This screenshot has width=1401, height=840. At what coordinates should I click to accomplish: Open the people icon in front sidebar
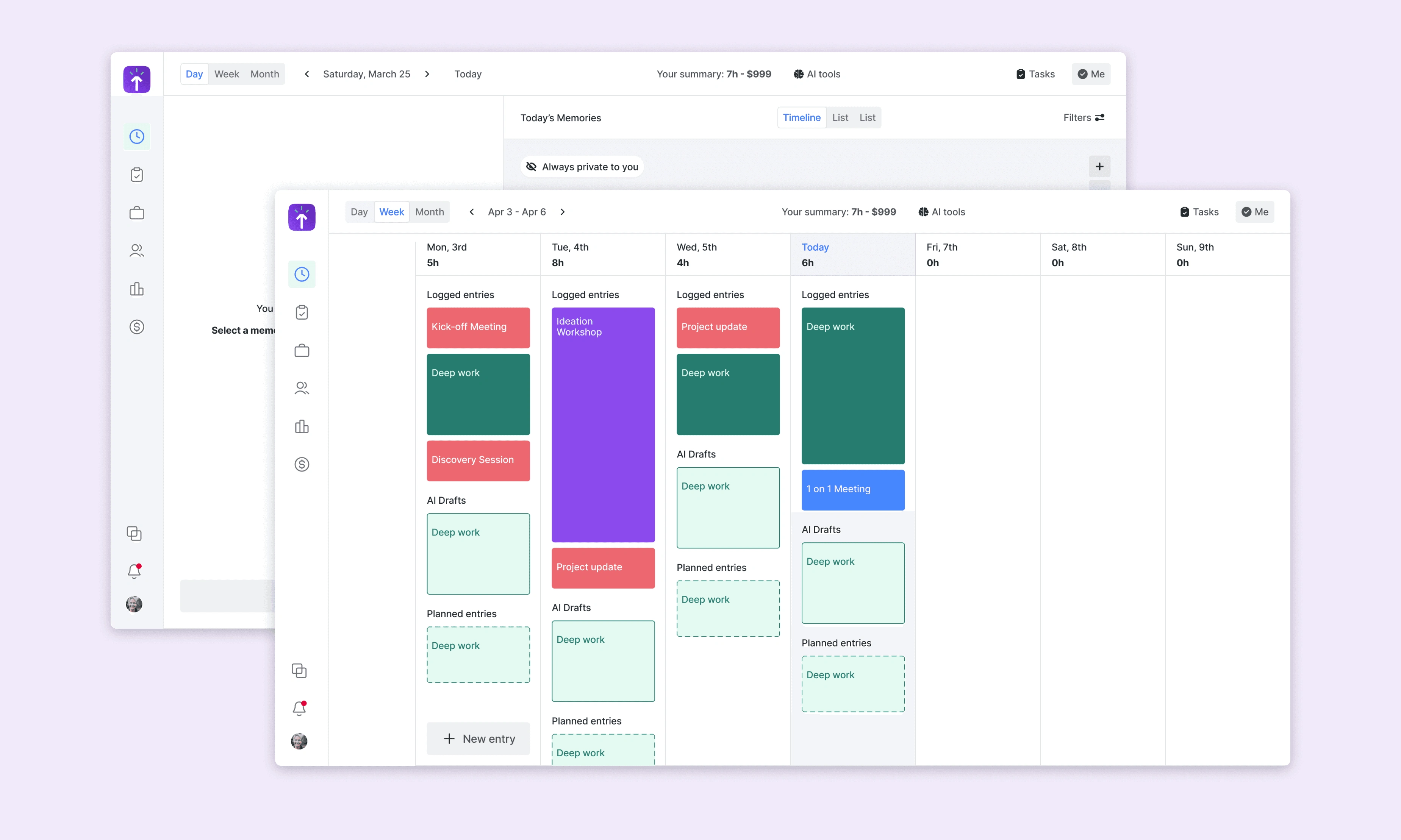pyautogui.click(x=302, y=388)
